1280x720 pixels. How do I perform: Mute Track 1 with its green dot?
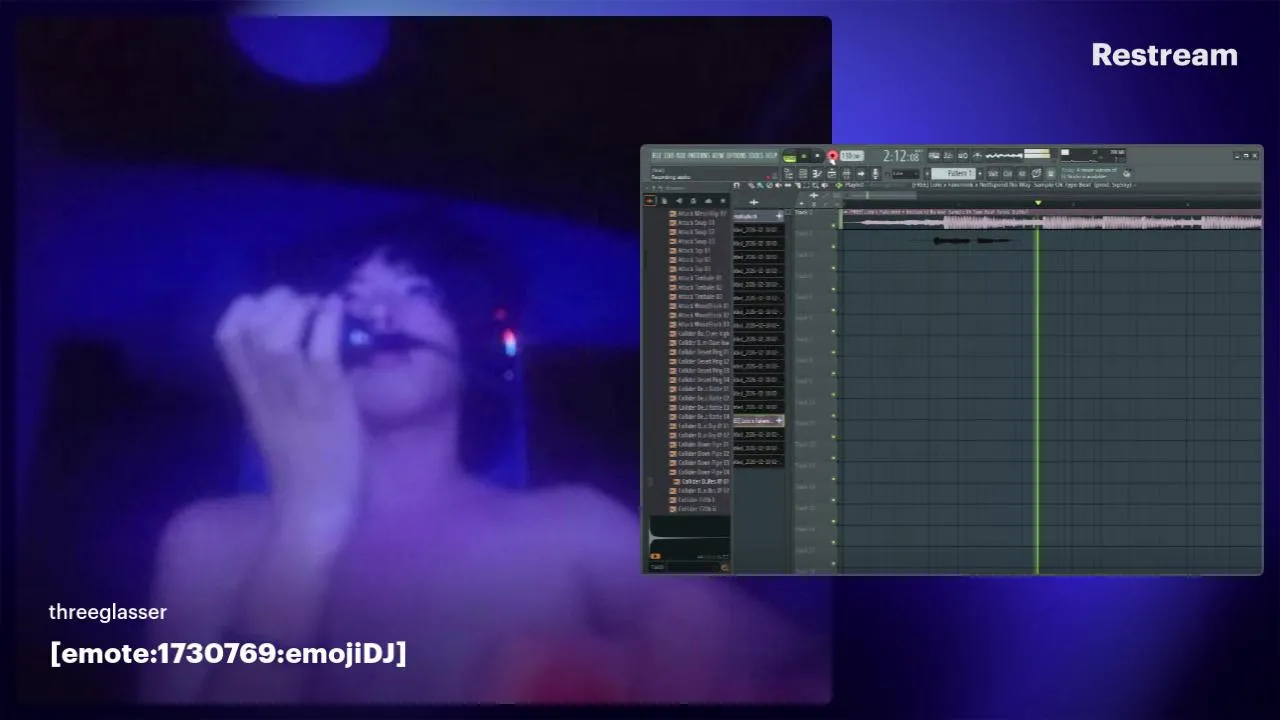(x=834, y=223)
